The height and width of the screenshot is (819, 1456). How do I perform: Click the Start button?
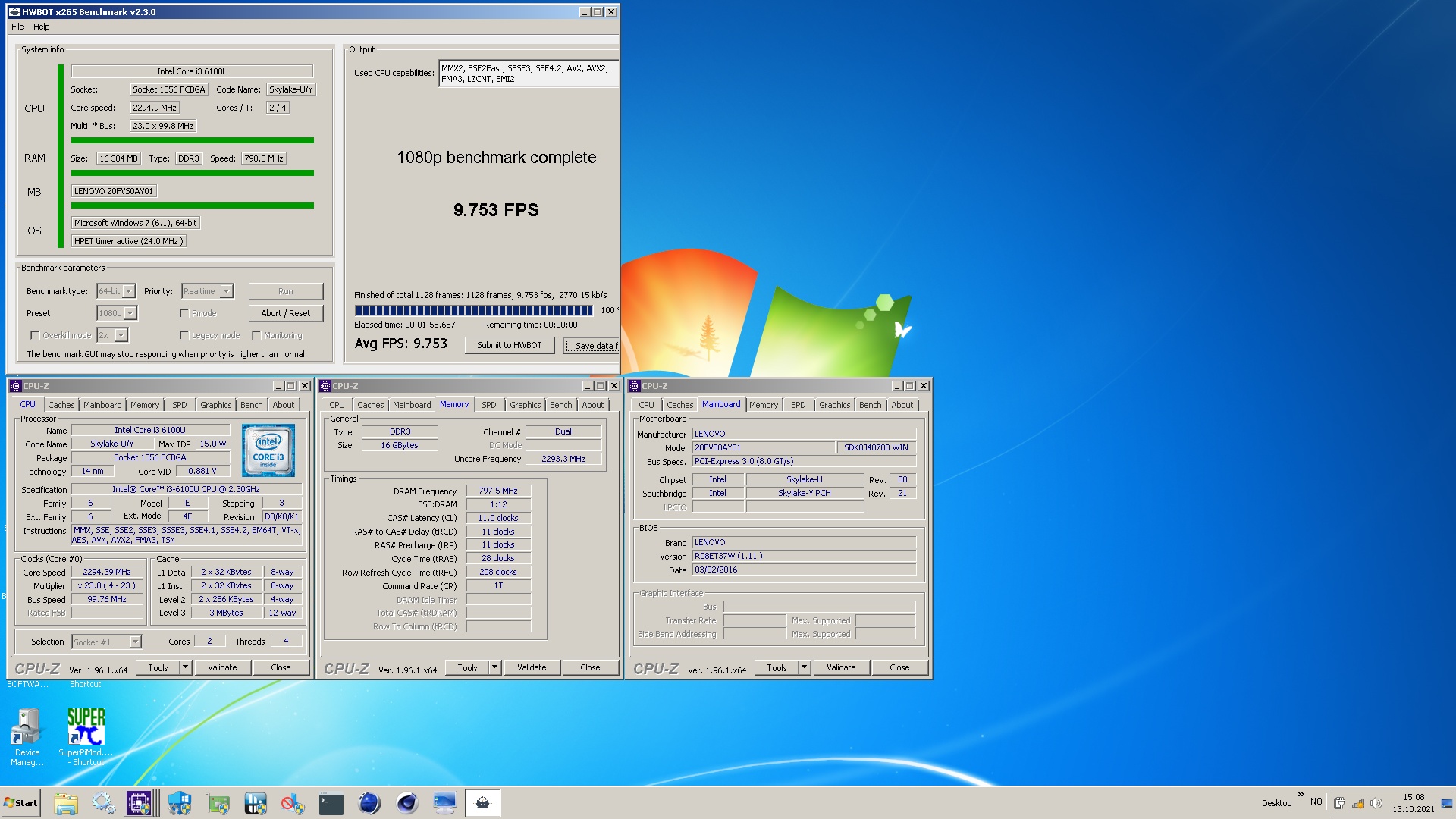click(x=21, y=803)
